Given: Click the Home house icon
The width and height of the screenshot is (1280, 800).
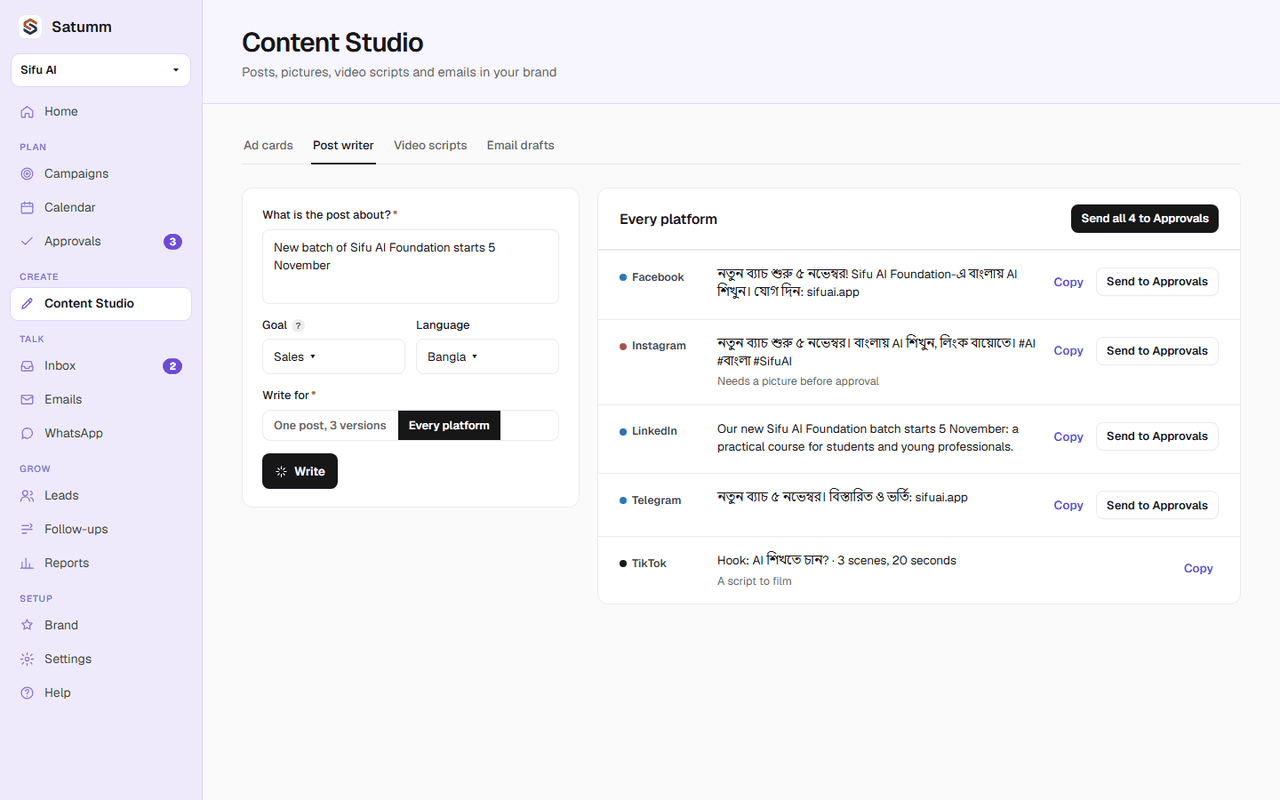Looking at the screenshot, I should coord(27,112).
